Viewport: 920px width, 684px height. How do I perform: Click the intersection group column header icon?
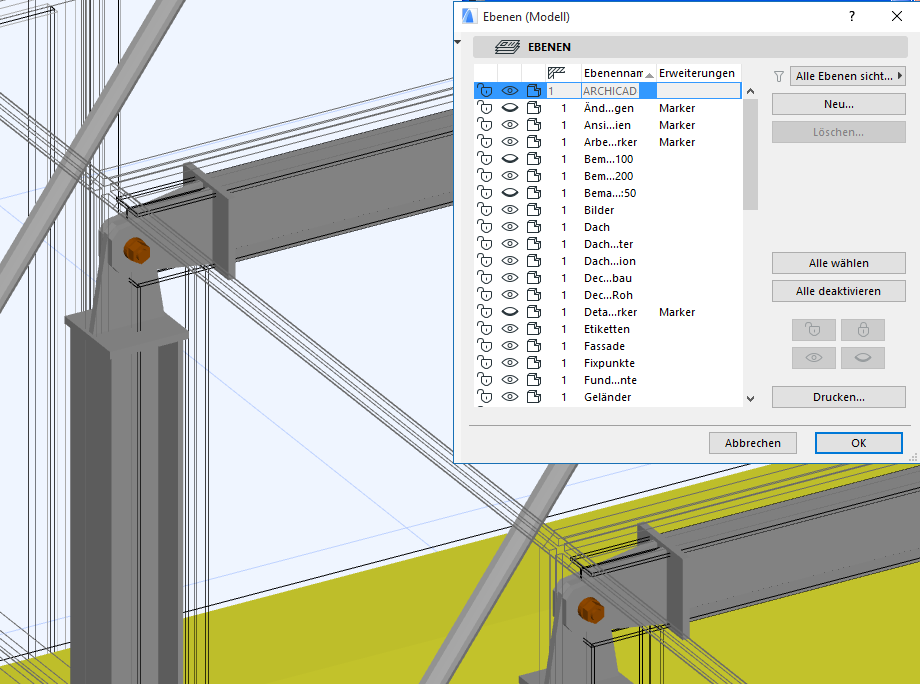557,73
